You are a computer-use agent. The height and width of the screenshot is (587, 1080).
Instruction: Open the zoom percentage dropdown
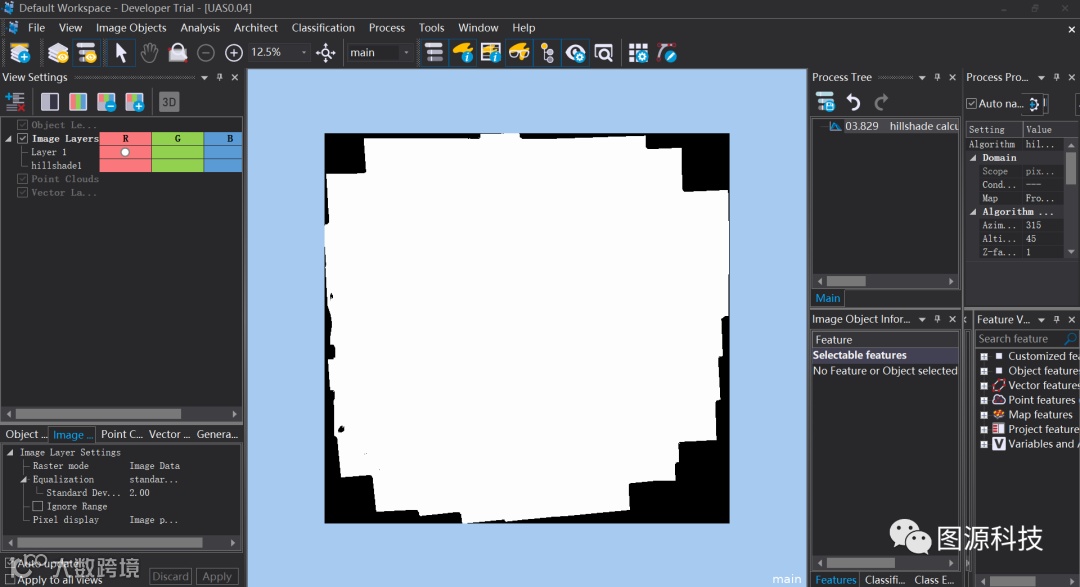point(304,52)
